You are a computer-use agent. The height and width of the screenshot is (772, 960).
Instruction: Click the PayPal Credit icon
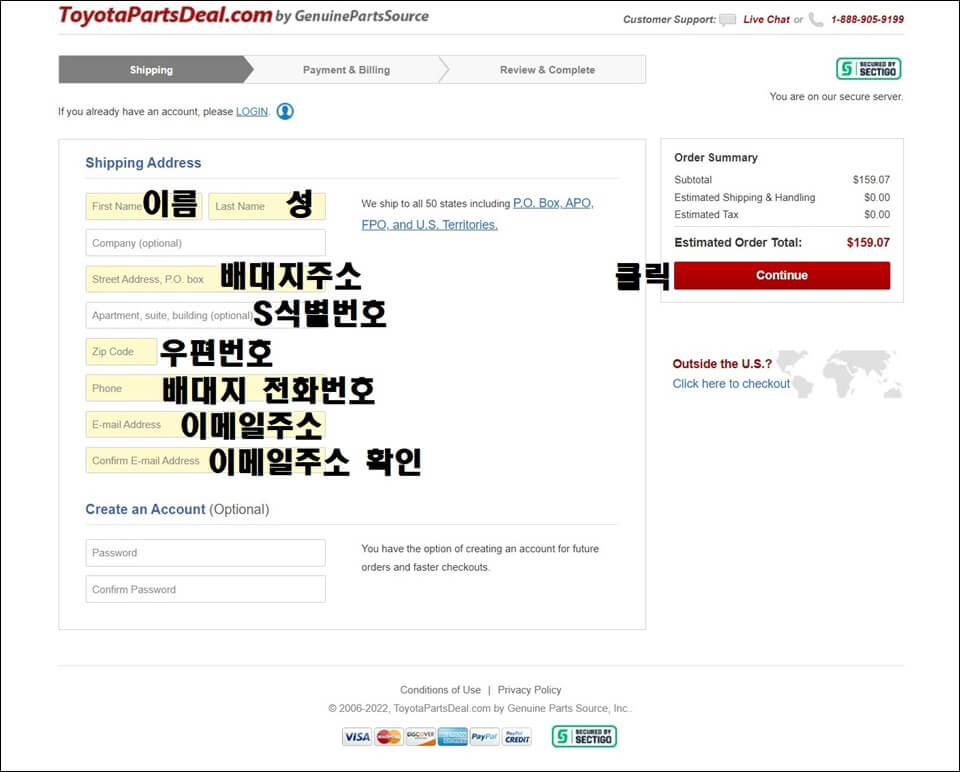[517, 736]
